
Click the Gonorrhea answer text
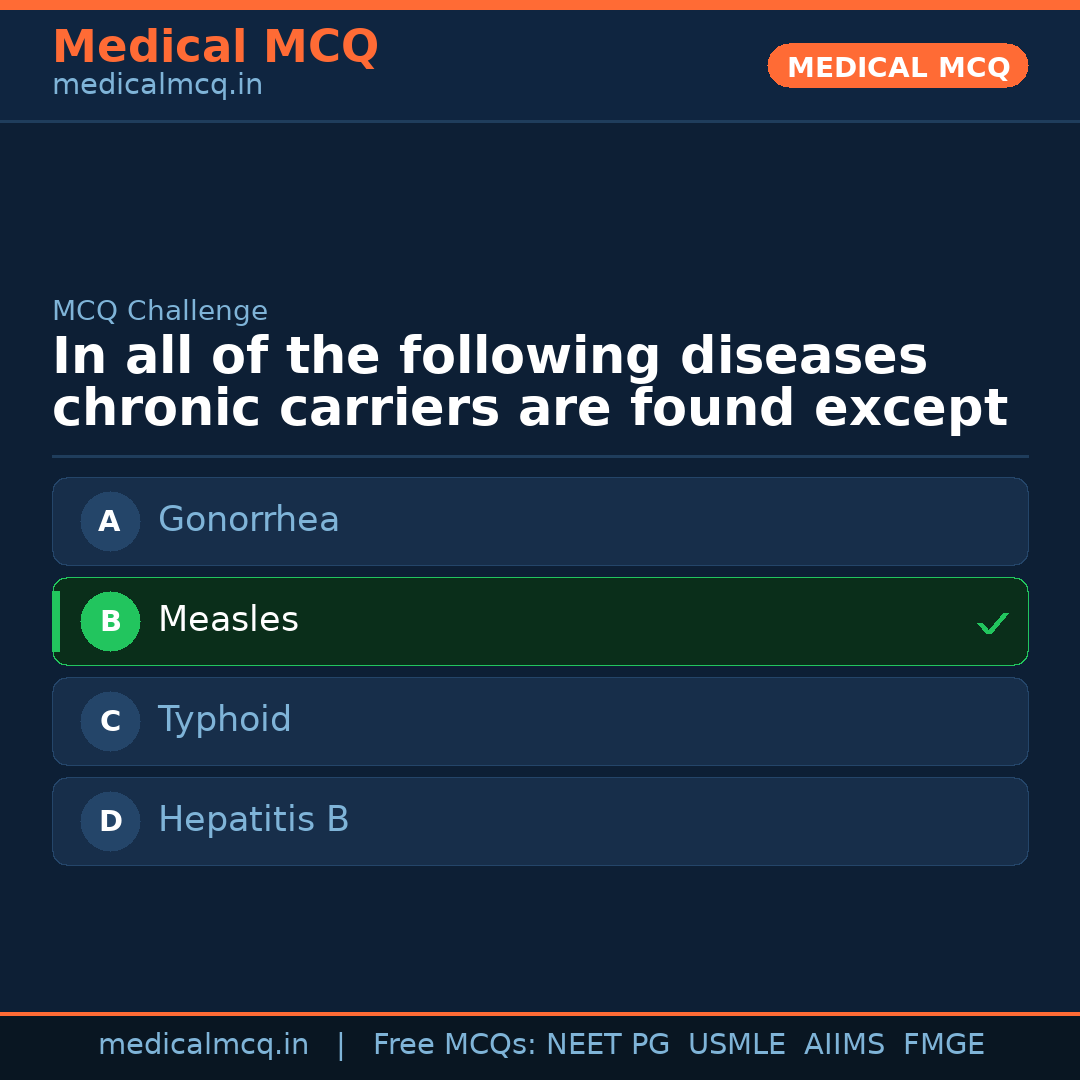[248, 520]
